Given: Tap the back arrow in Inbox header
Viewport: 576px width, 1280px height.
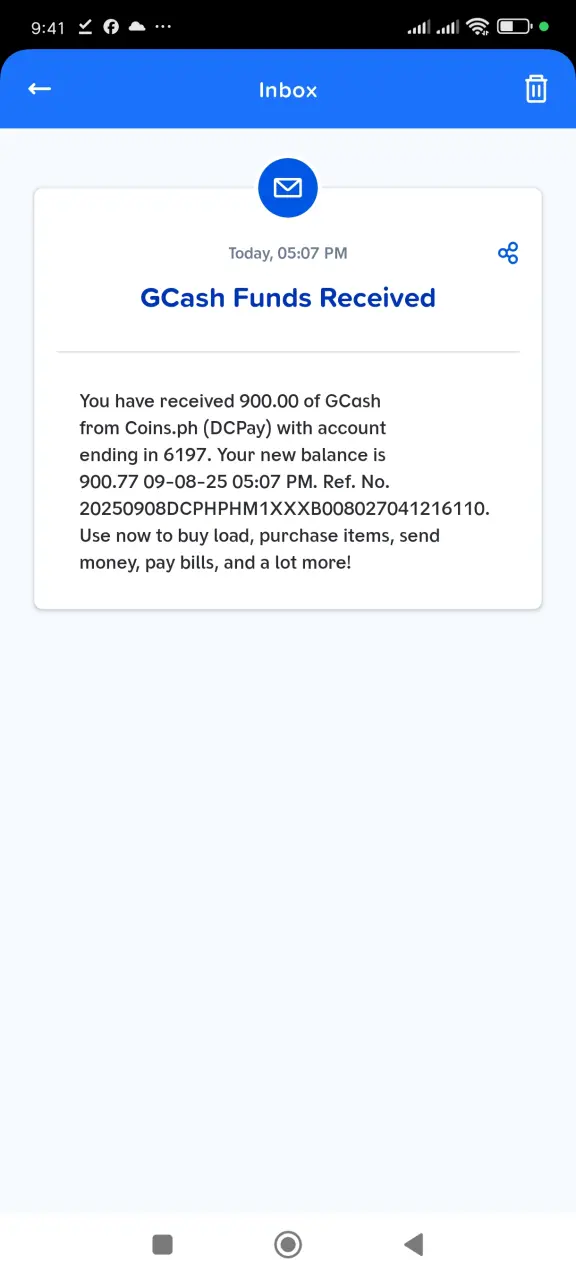Looking at the screenshot, I should (x=39, y=89).
